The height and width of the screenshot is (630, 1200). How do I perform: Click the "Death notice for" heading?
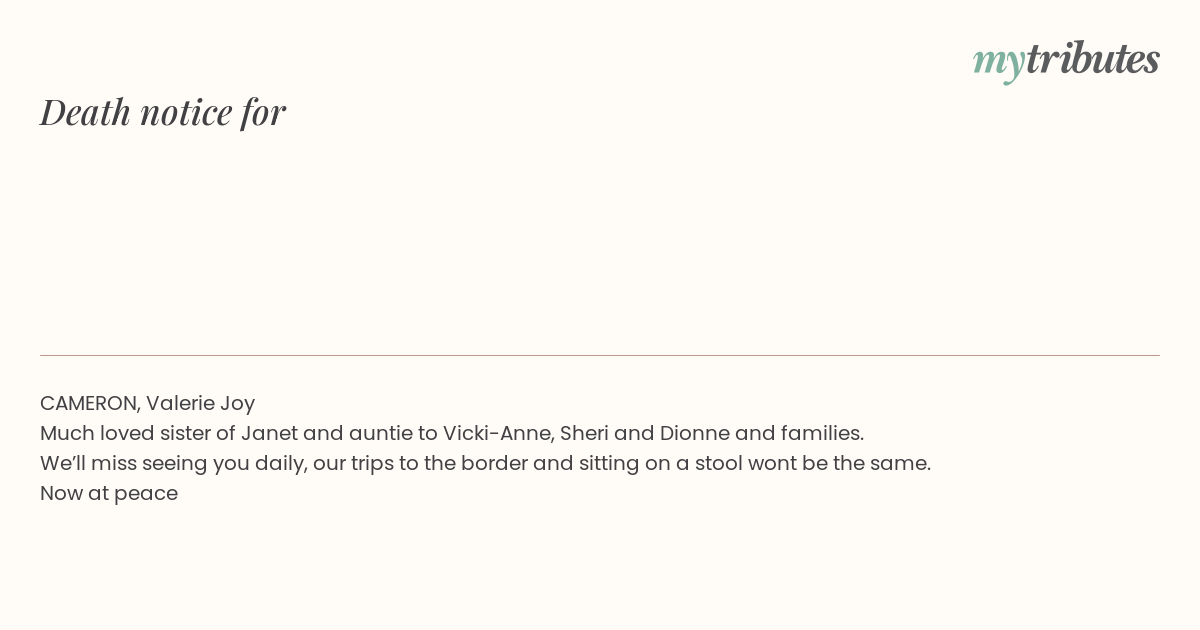pos(163,112)
